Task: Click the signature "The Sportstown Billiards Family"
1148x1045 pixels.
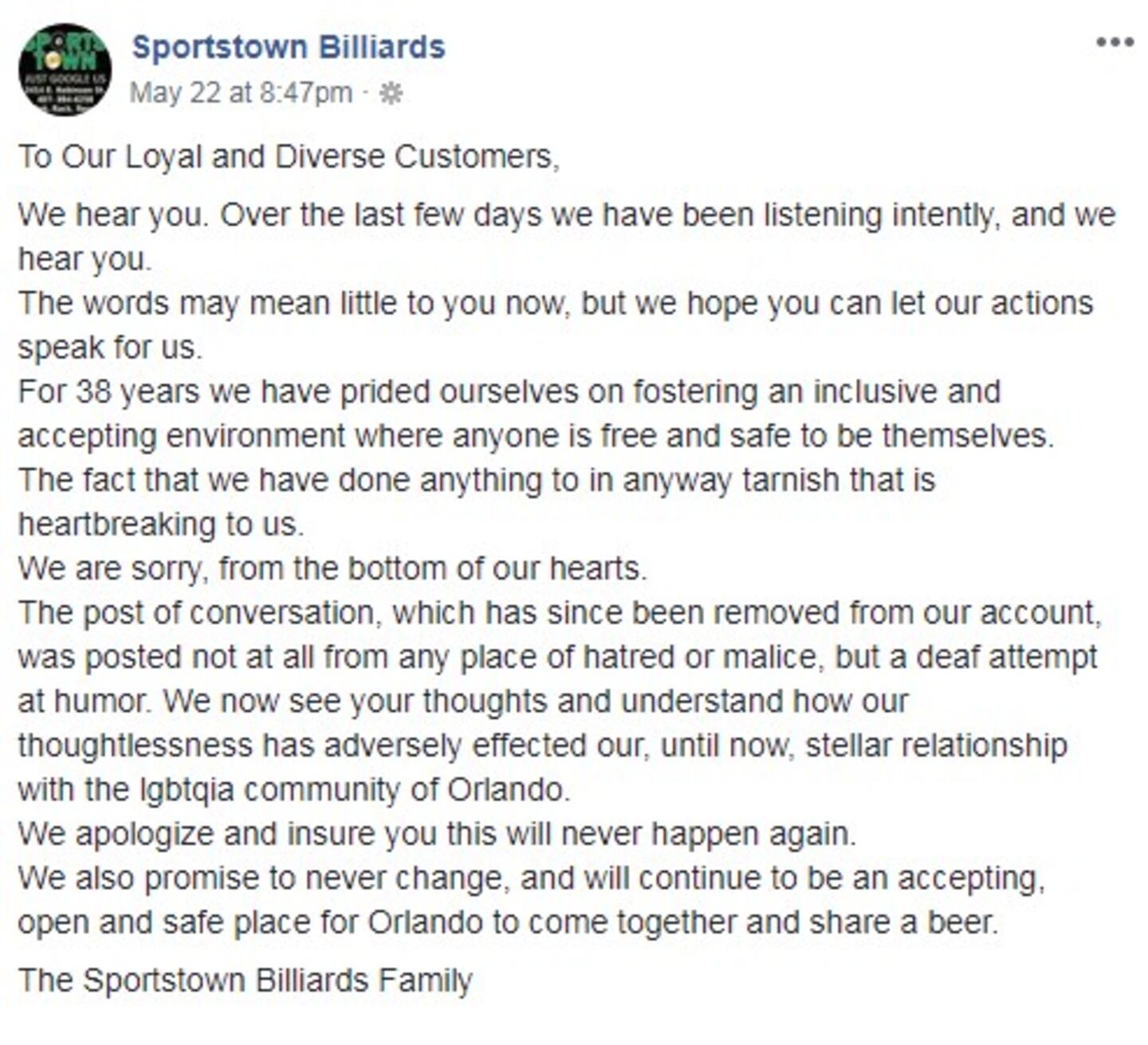Action: pos(245,980)
